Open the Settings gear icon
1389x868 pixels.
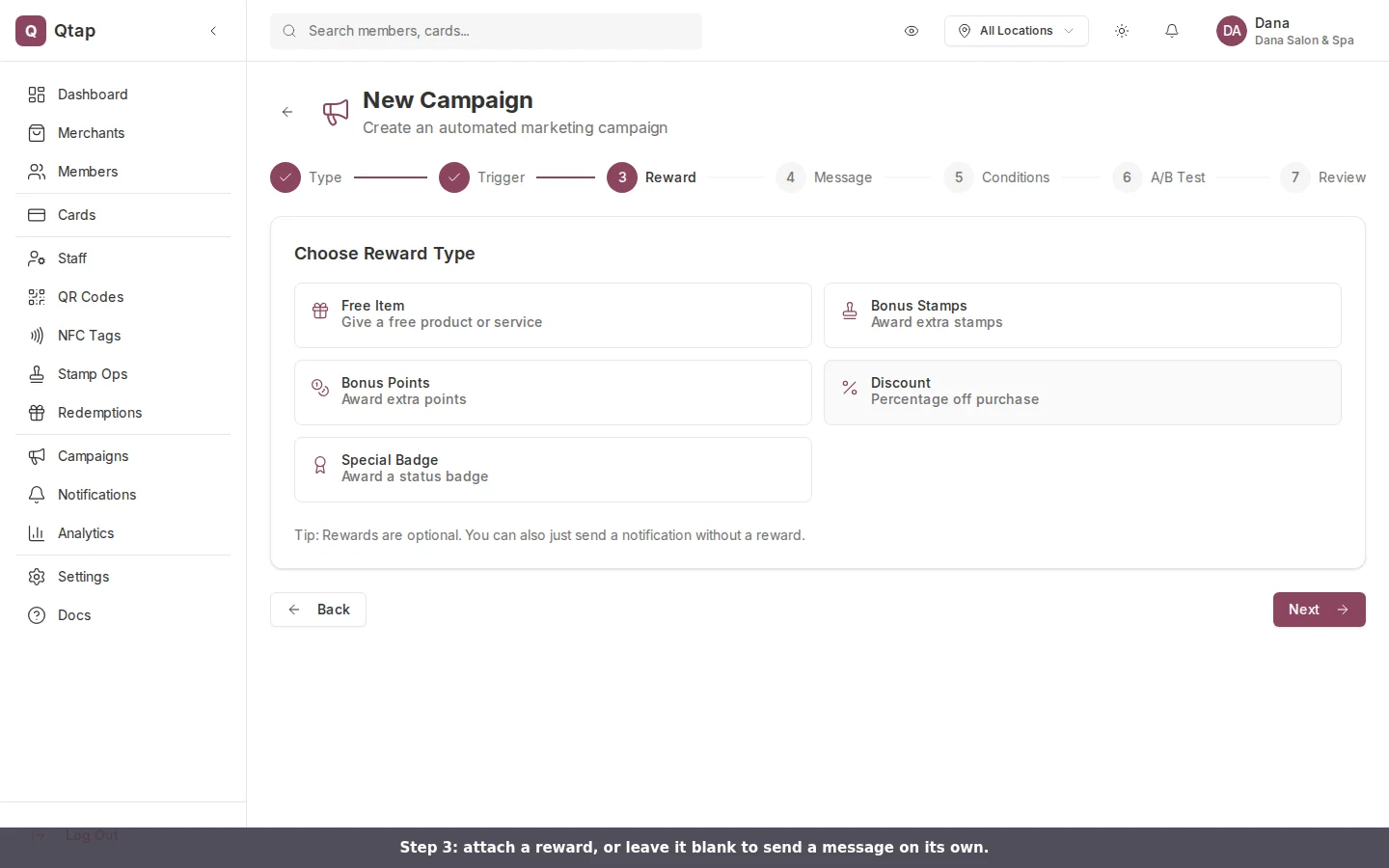coord(37,577)
